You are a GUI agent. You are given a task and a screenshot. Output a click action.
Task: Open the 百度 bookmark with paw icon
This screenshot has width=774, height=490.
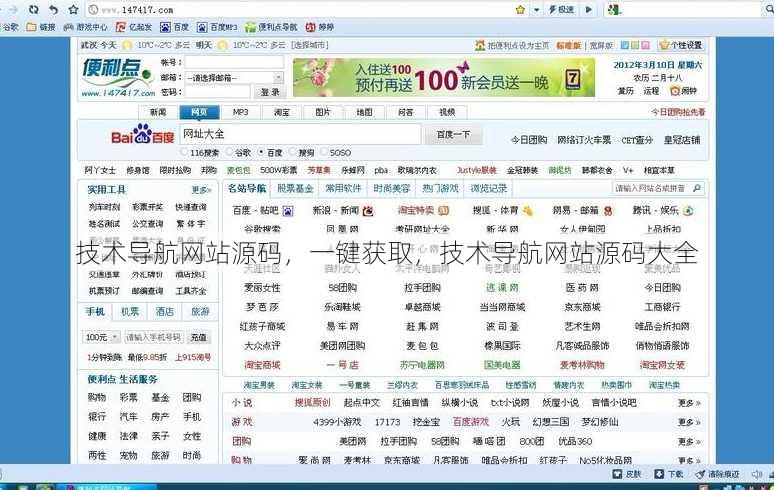pos(175,27)
